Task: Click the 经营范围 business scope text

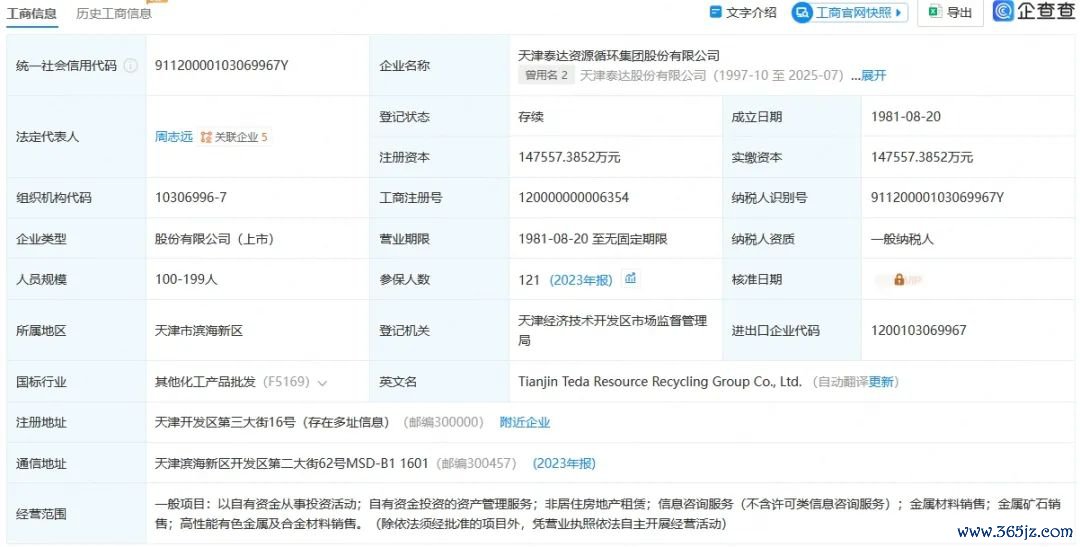Action: 608,514
